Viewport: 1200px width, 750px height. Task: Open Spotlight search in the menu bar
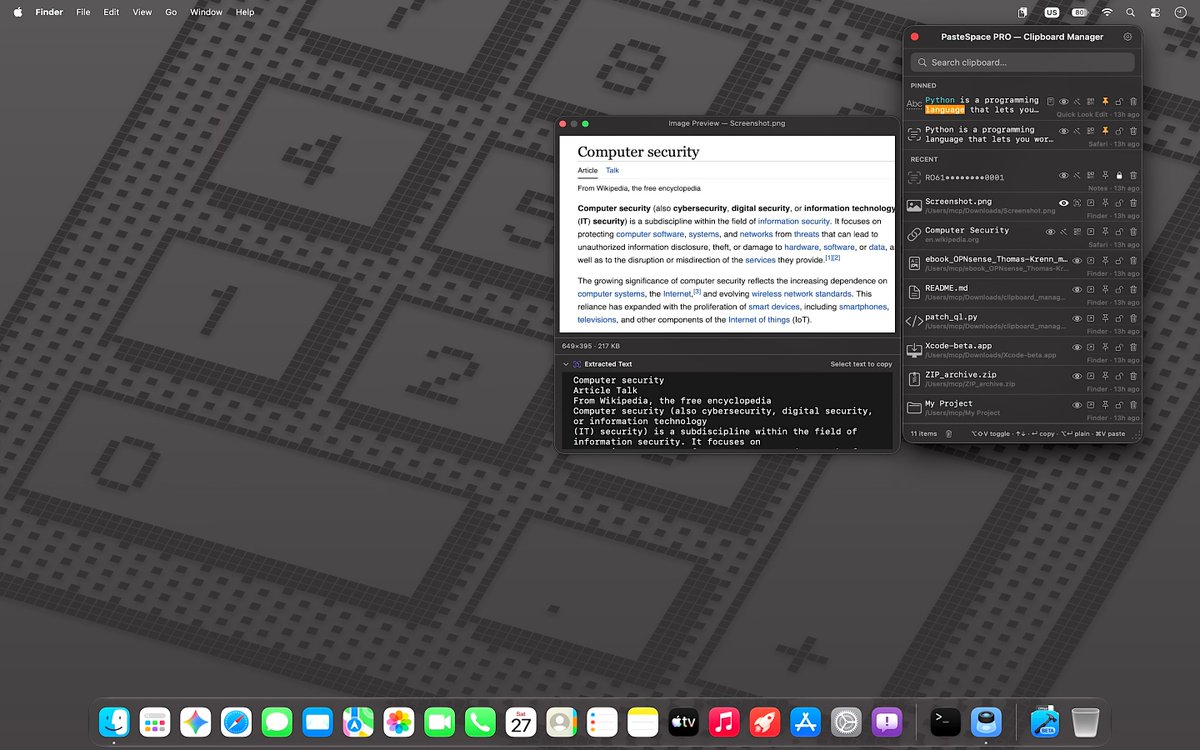pos(1130,12)
